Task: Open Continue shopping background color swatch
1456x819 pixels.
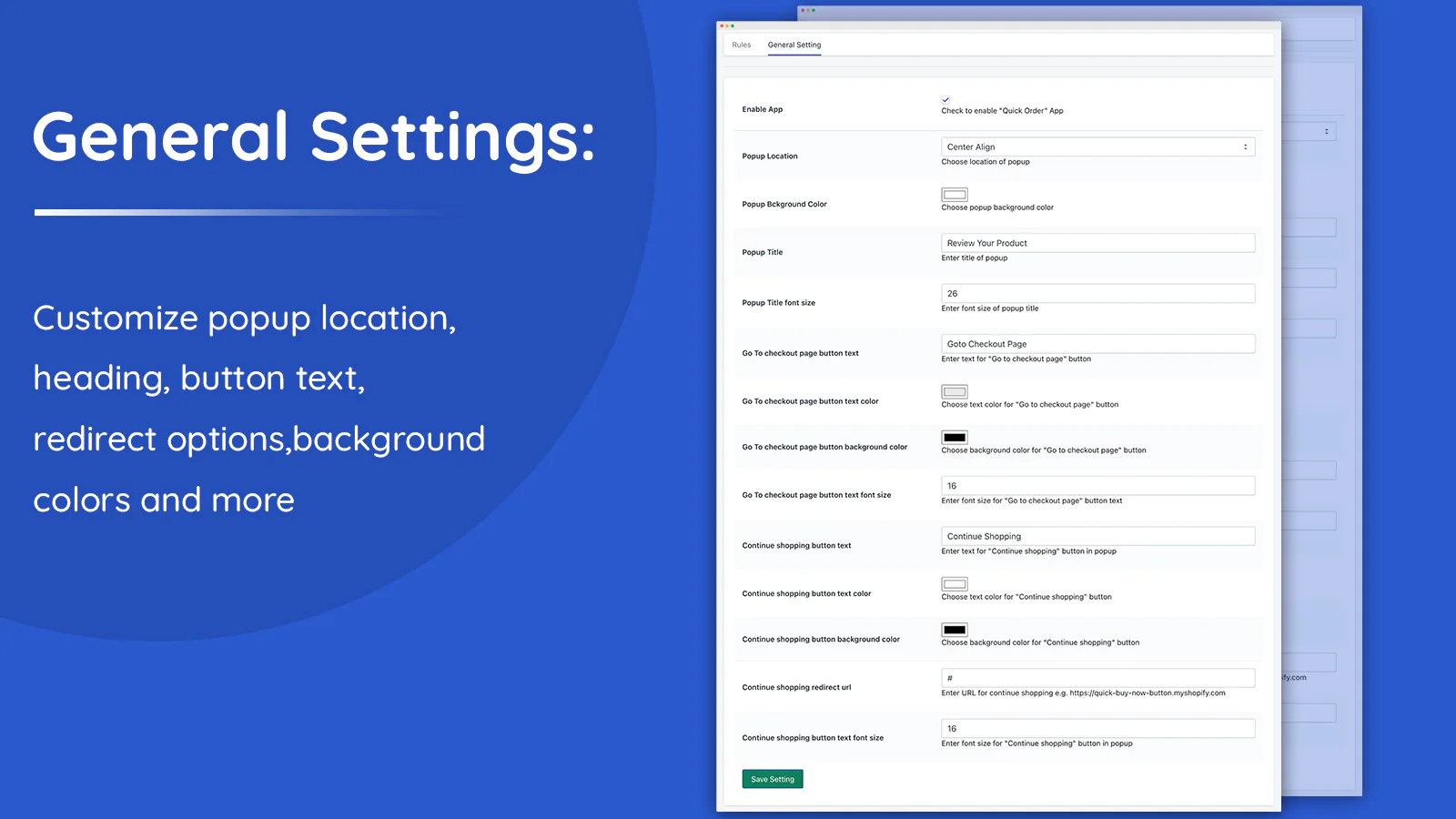Action: click(x=954, y=630)
